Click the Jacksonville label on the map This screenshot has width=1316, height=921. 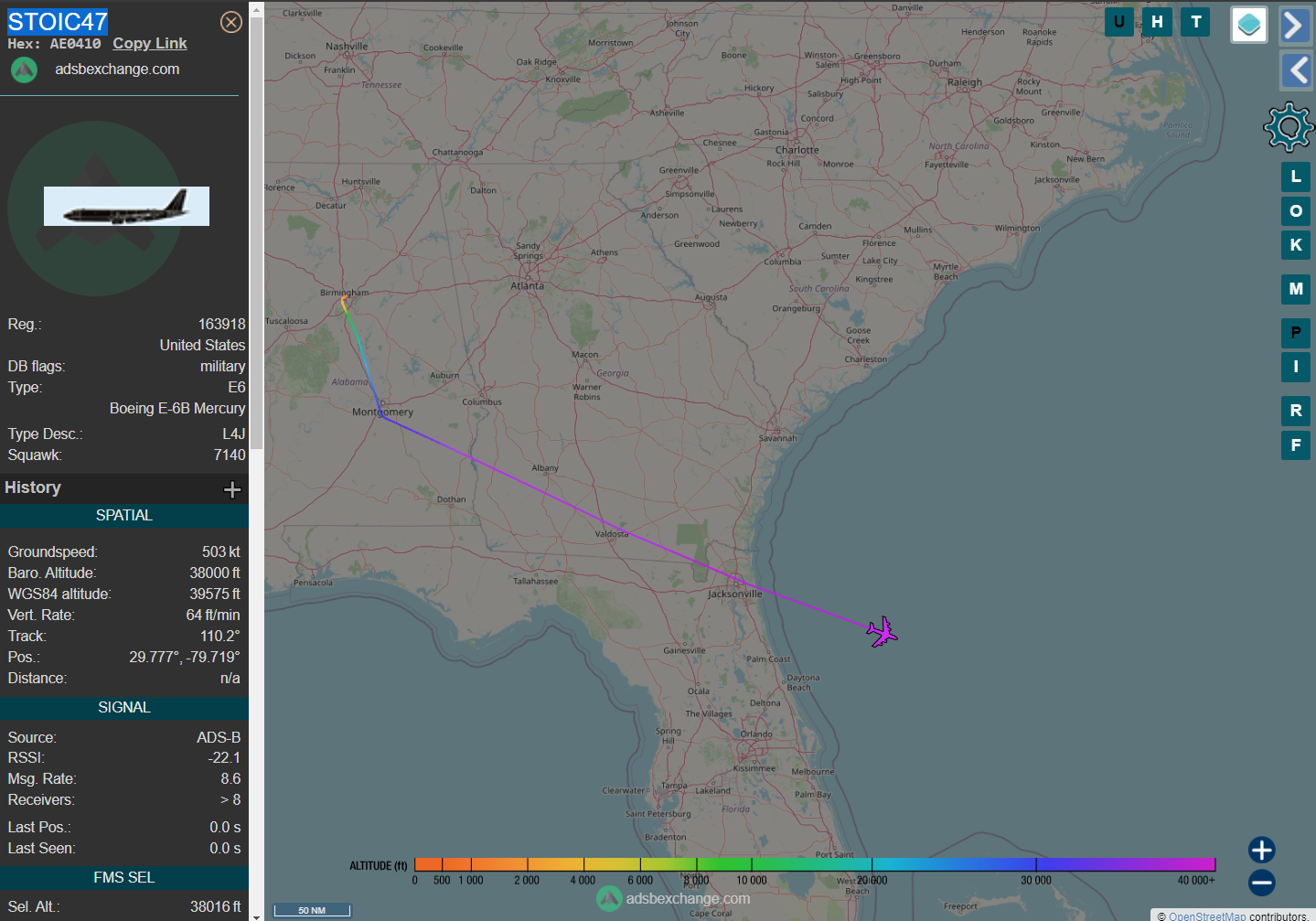point(735,594)
